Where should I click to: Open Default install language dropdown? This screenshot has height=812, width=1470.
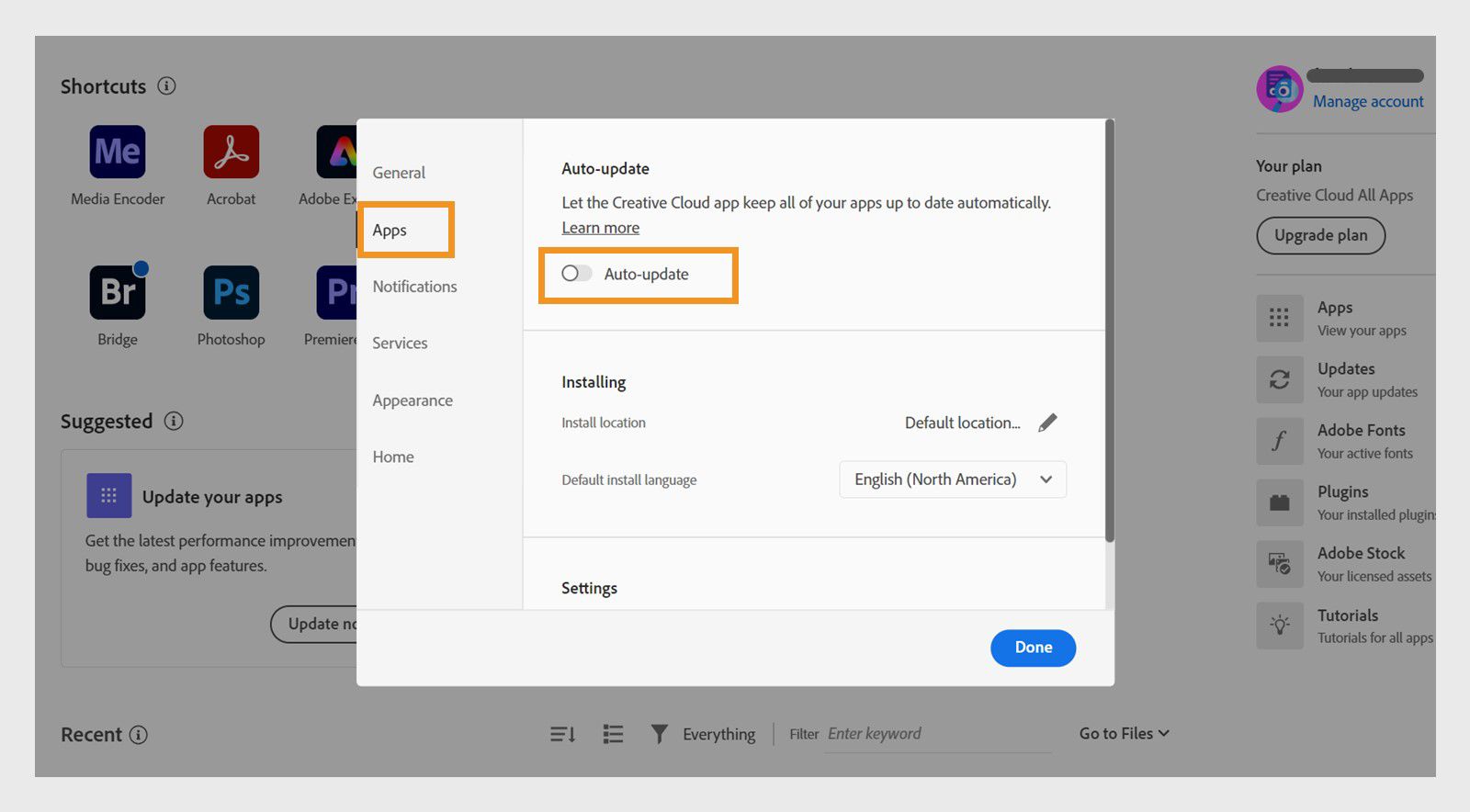point(953,479)
